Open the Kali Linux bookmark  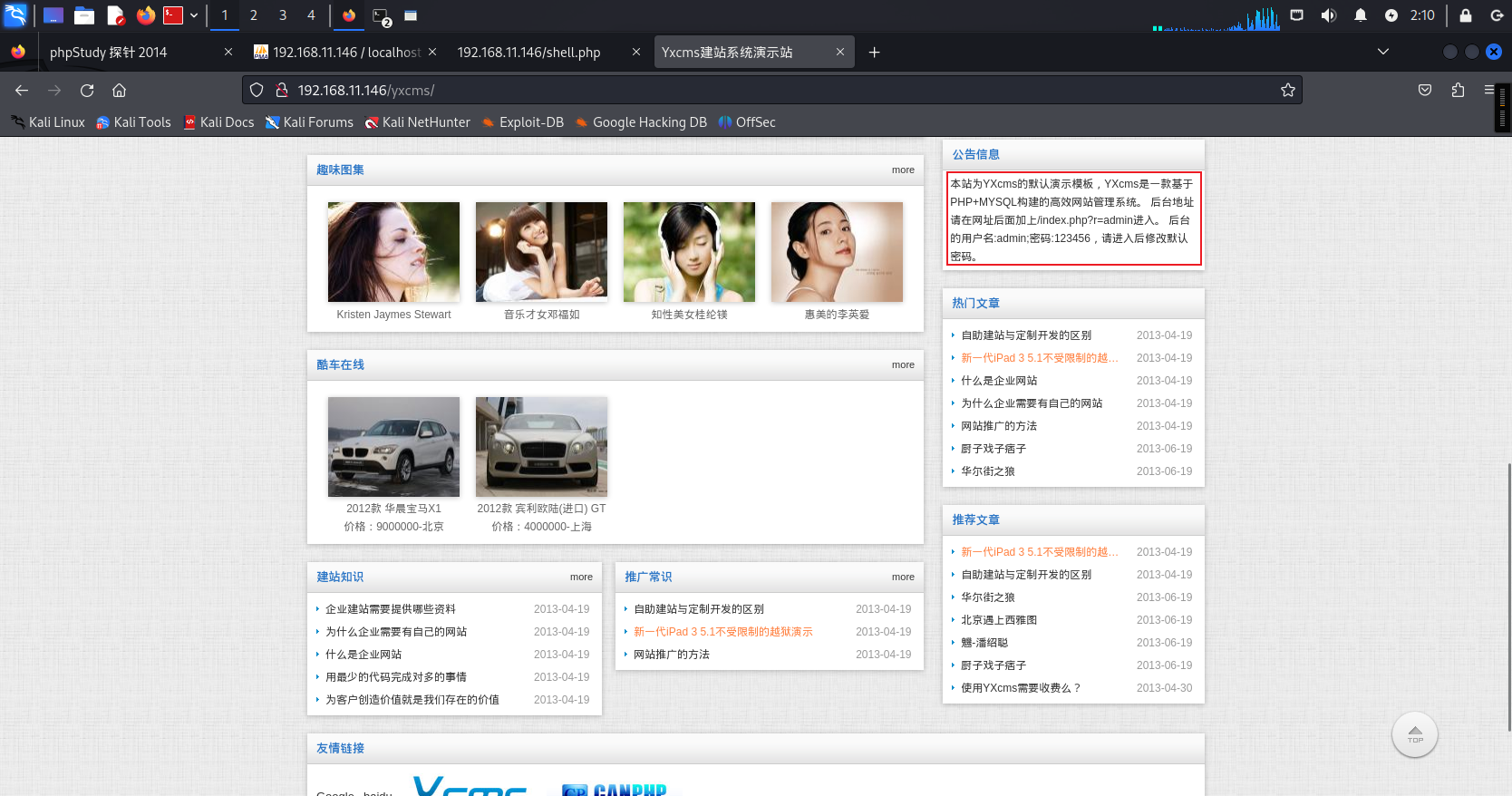[x=48, y=122]
